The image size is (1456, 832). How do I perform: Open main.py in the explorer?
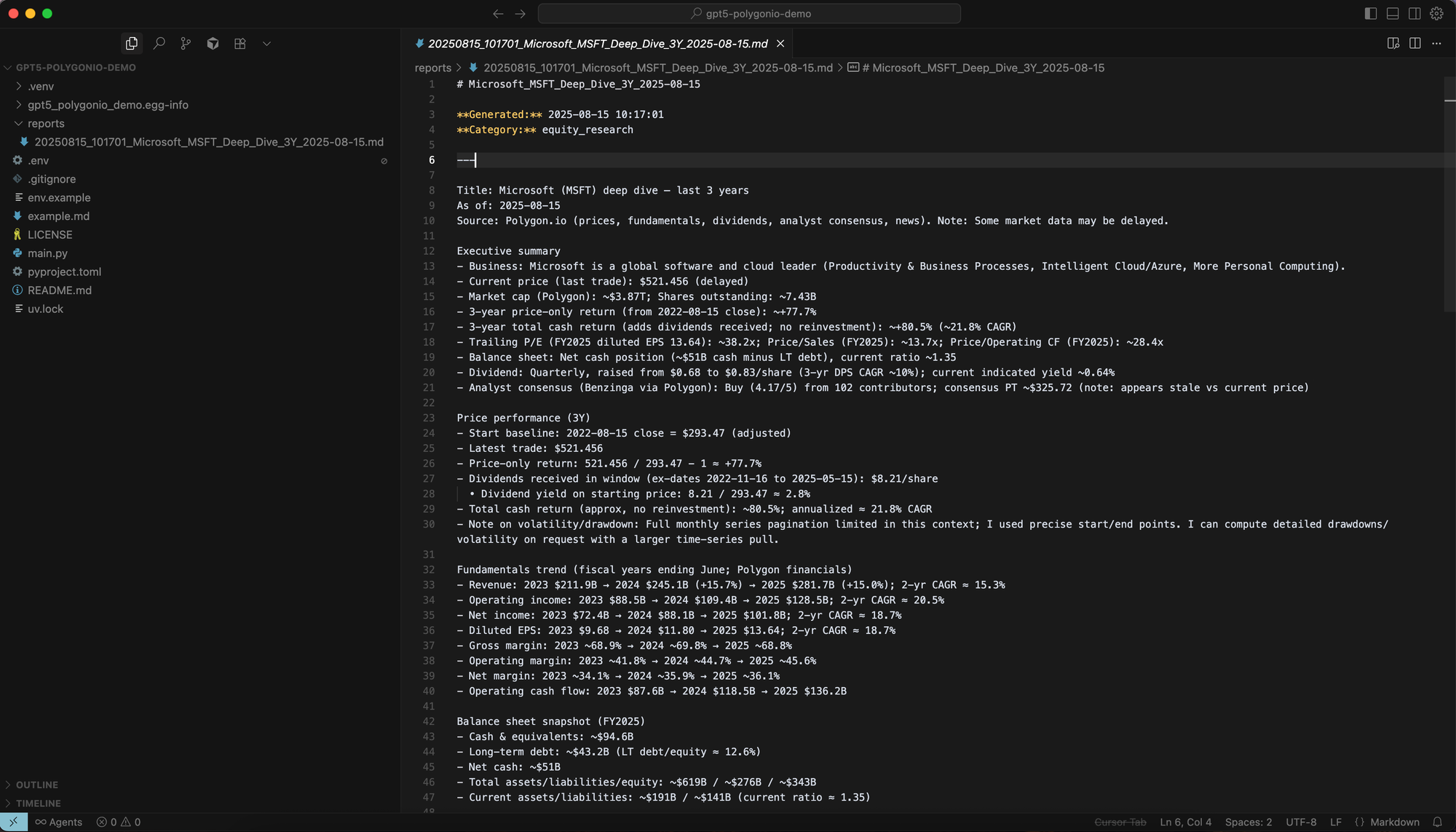pyautogui.click(x=47, y=253)
